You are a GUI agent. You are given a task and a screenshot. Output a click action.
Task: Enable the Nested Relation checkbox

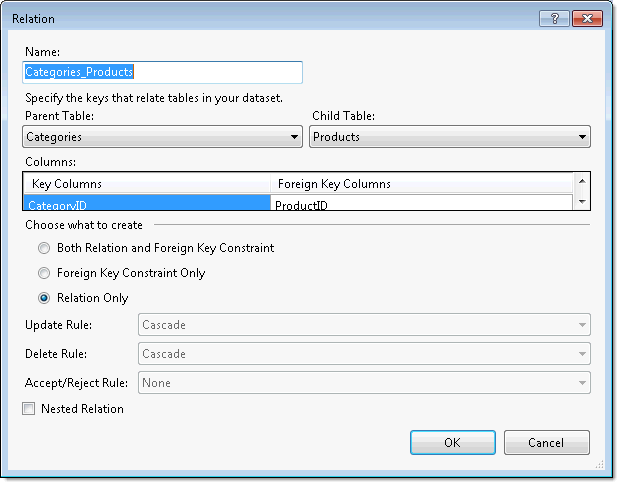point(29,409)
